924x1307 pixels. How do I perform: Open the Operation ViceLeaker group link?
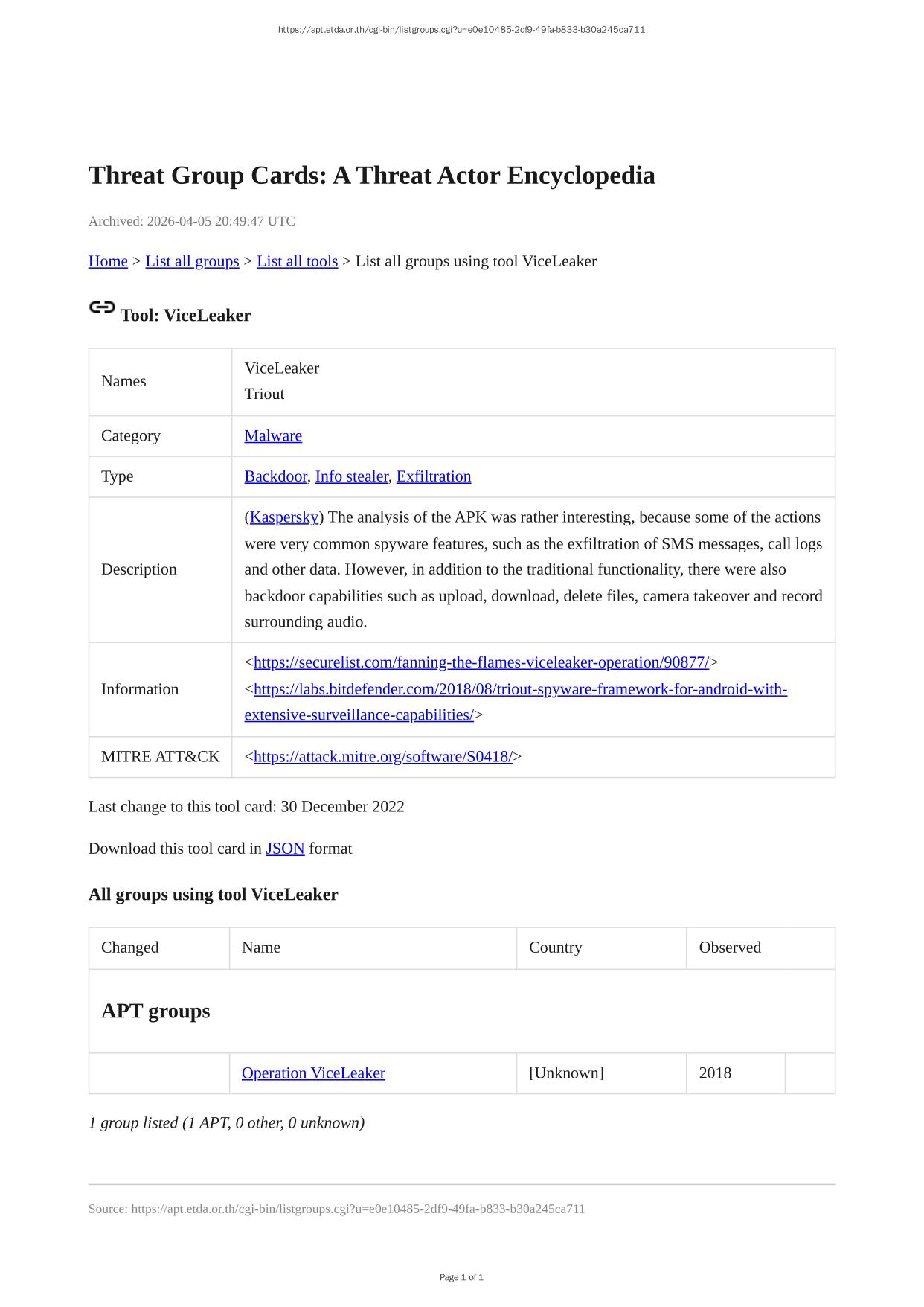(x=313, y=1073)
